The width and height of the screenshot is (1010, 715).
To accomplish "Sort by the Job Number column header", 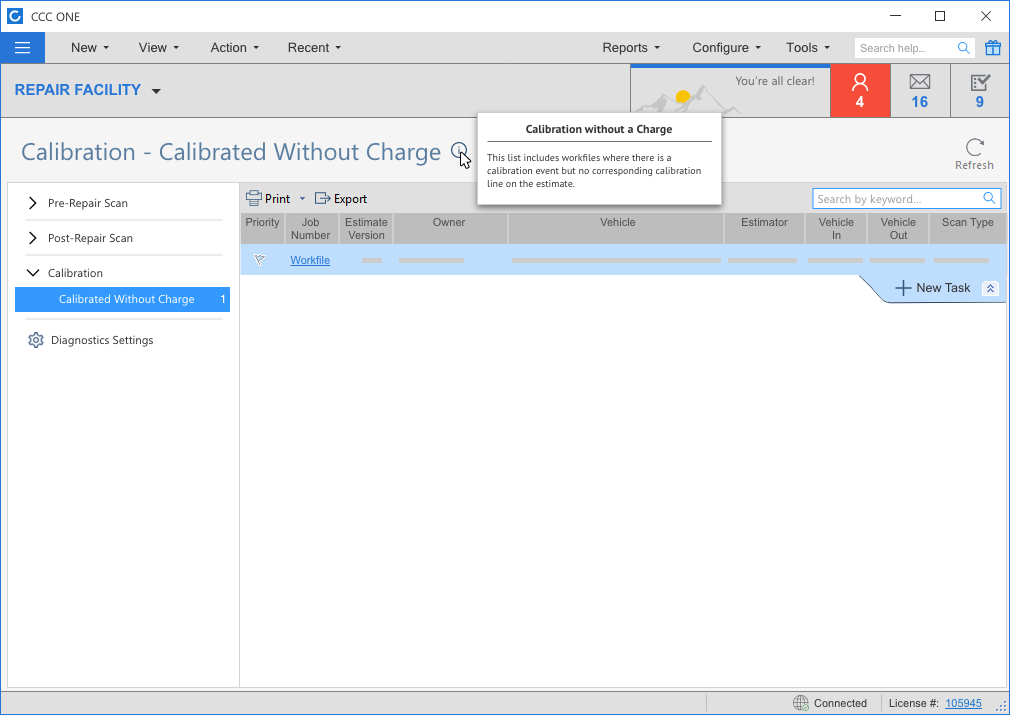I will tap(310, 229).
